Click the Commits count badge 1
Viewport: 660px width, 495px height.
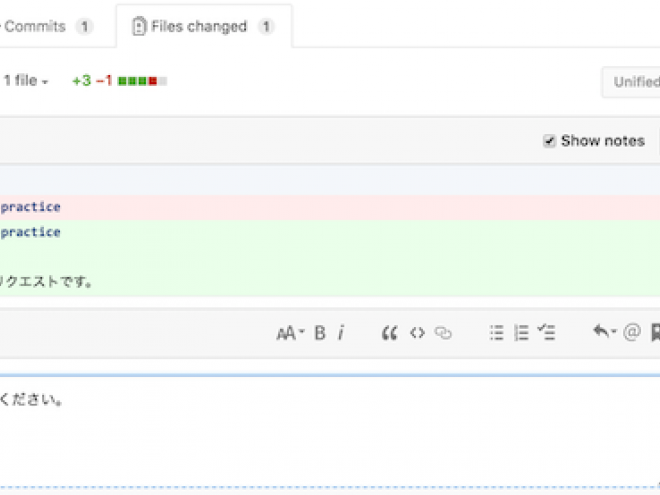pyautogui.click(x=85, y=27)
